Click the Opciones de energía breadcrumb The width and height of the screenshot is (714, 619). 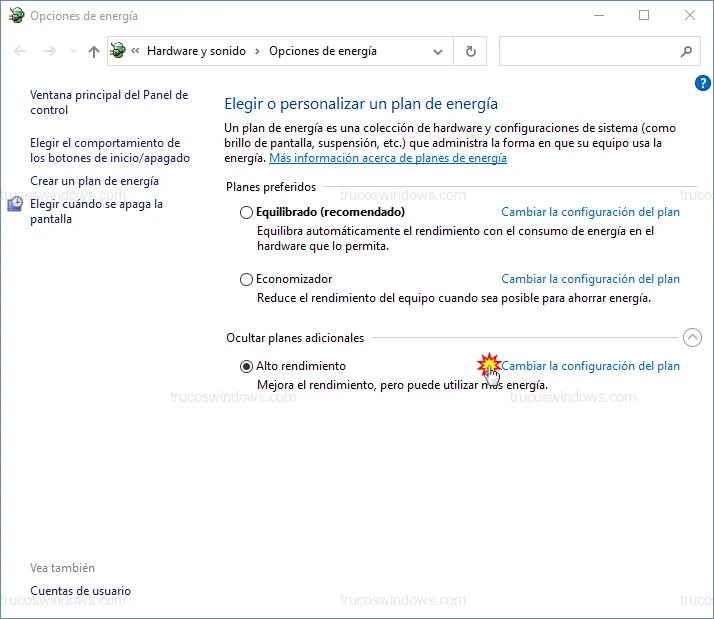323,51
